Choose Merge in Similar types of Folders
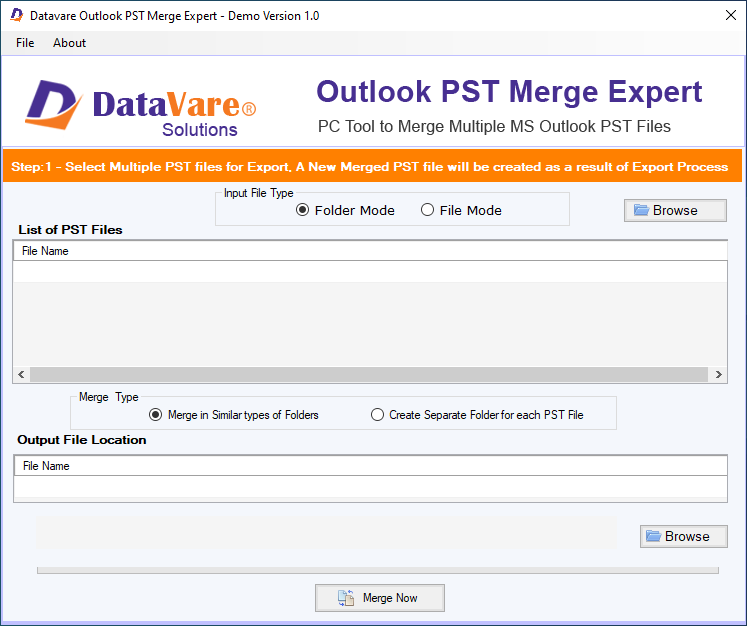Image resolution: width=747 pixels, height=626 pixels. click(233, 415)
